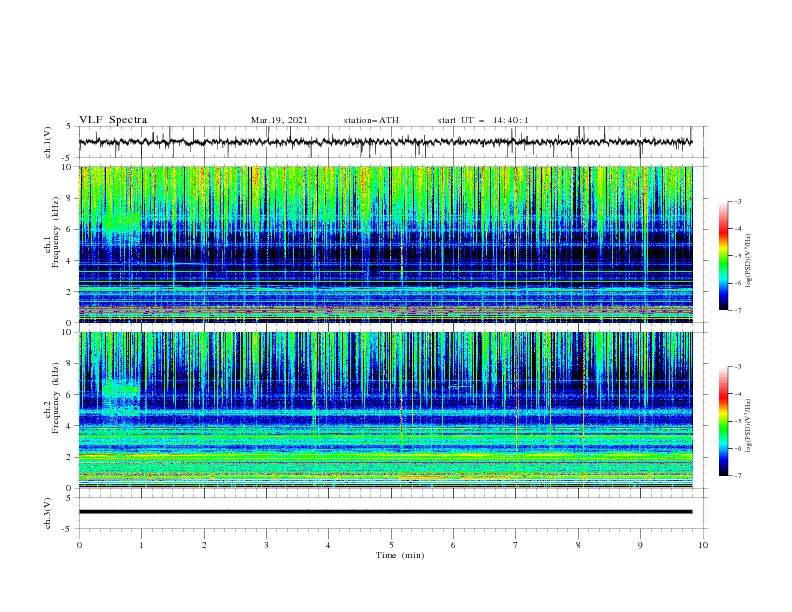Screen dimensions: 792x612
Task: Click bottom time axis tick label "10"
Action: coord(703,545)
